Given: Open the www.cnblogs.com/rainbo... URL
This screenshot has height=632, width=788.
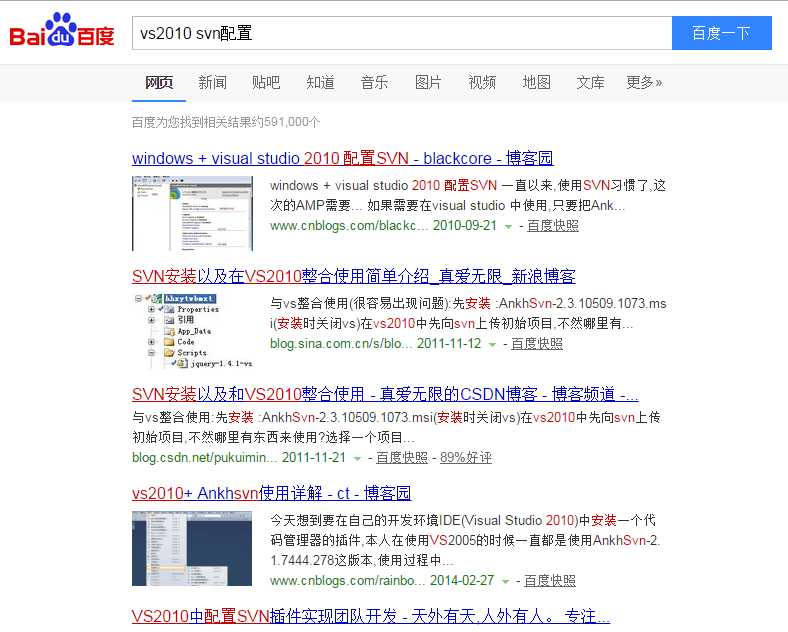Looking at the screenshot, I should [x=348, y=581].
